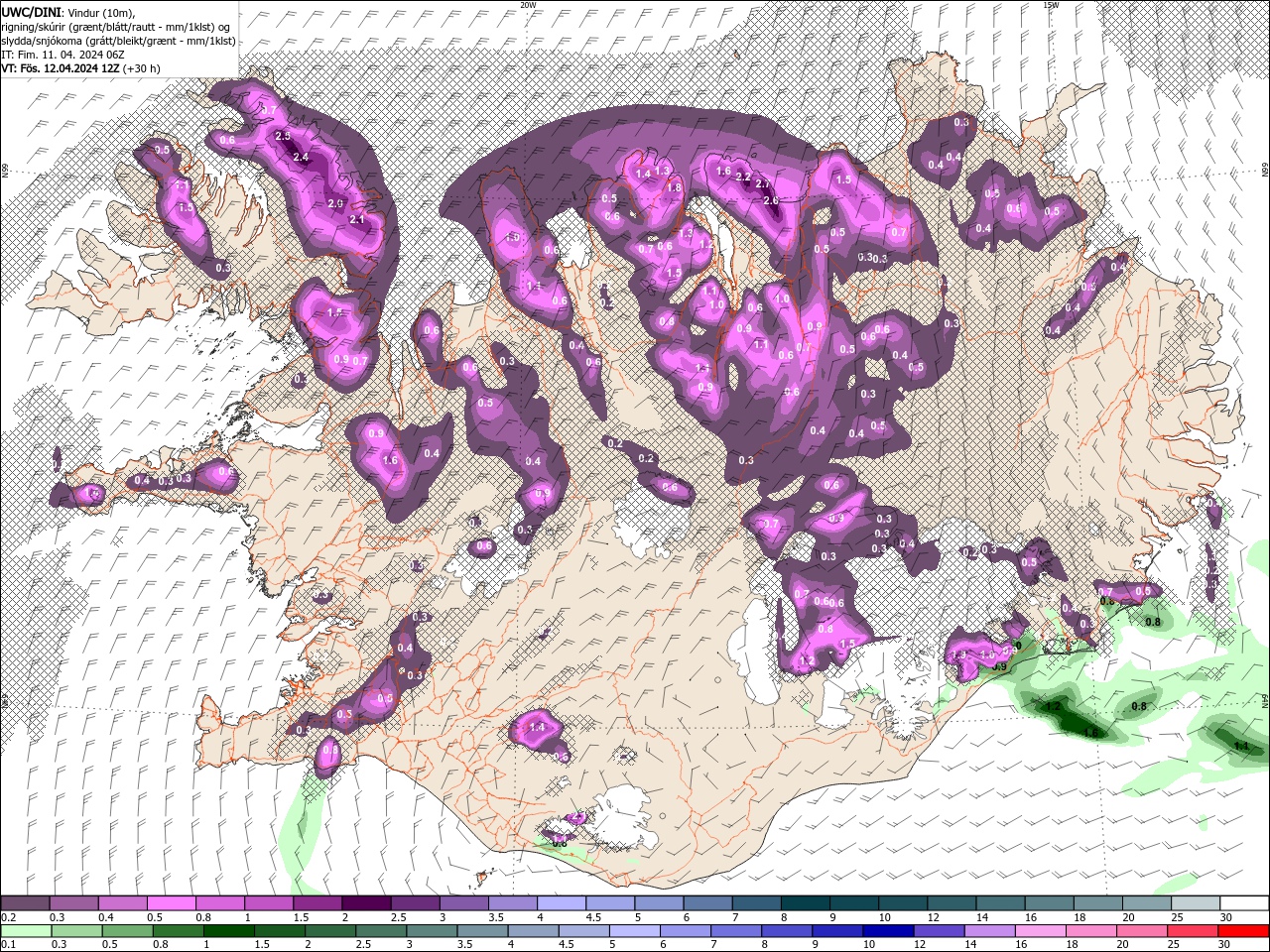Select the white 30 swatch in snow legend
The width and height of the screenshot is (1270, 952).
click(1244, 903)
